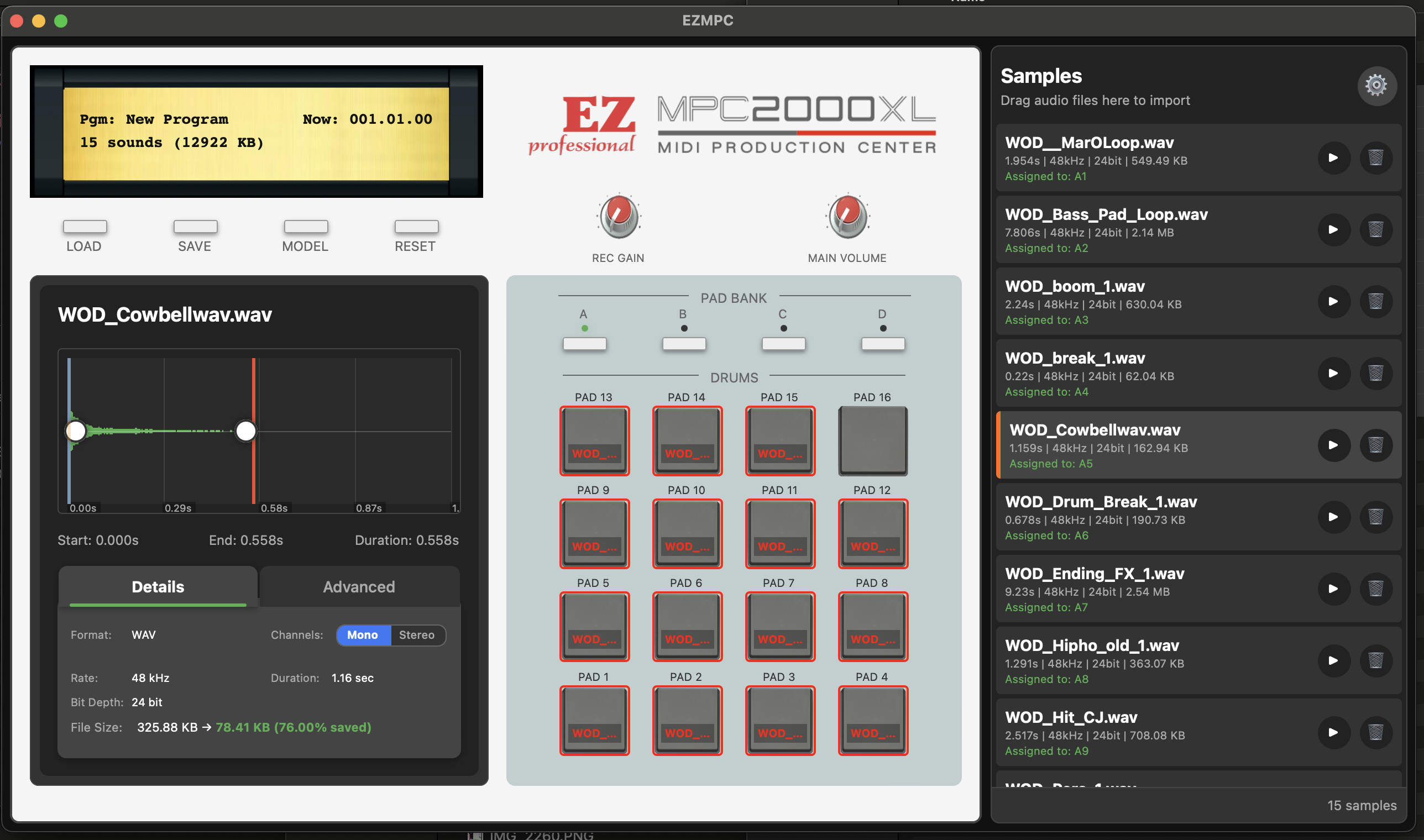This screenshot has width=1424, height=840.
Task: Delete WOD_Ending_FX_1.wav sample
Action: tap(1376, 589)
